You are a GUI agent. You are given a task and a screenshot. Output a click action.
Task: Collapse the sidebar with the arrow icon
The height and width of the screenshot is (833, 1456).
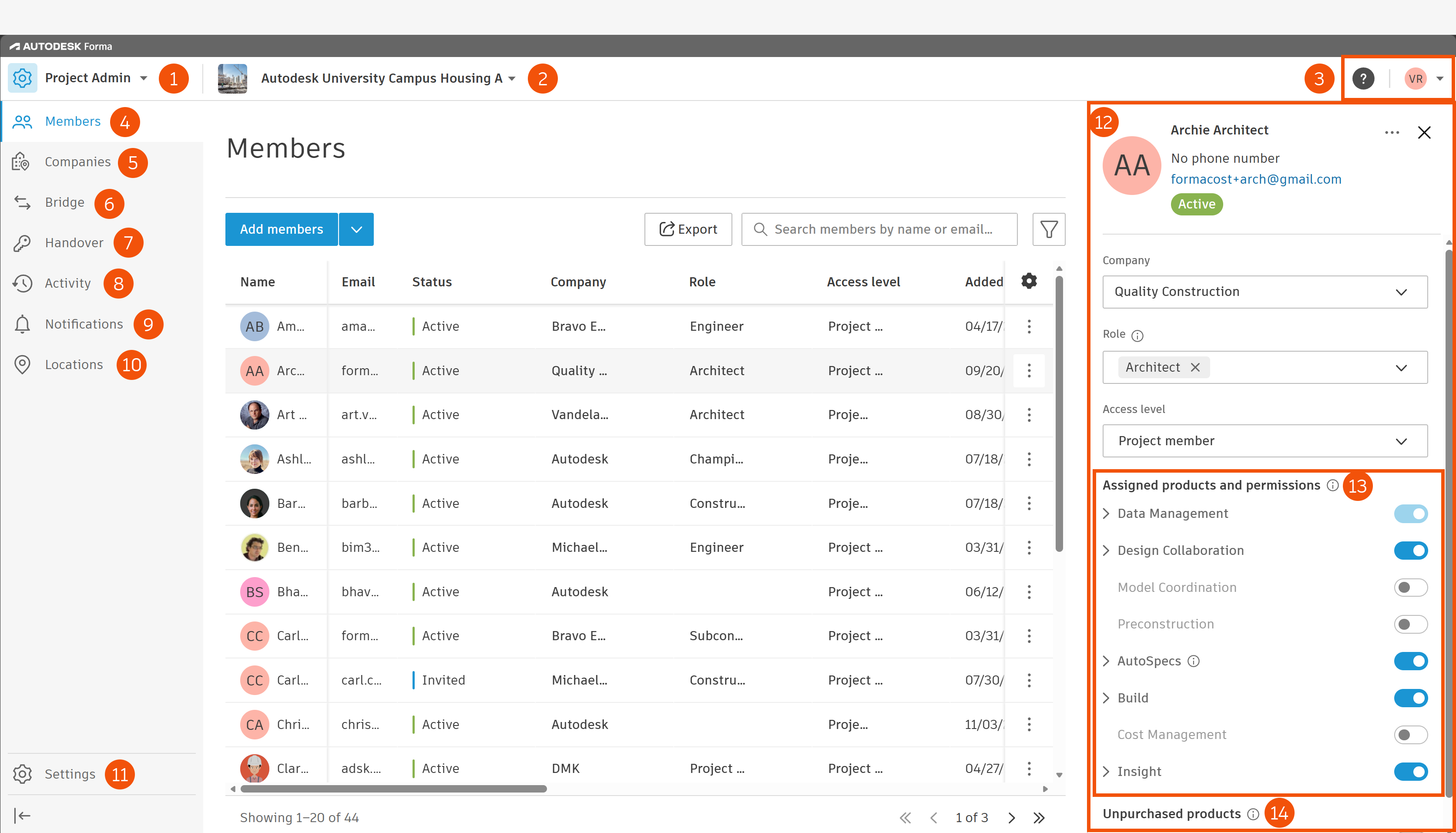[x=22, y=815]
